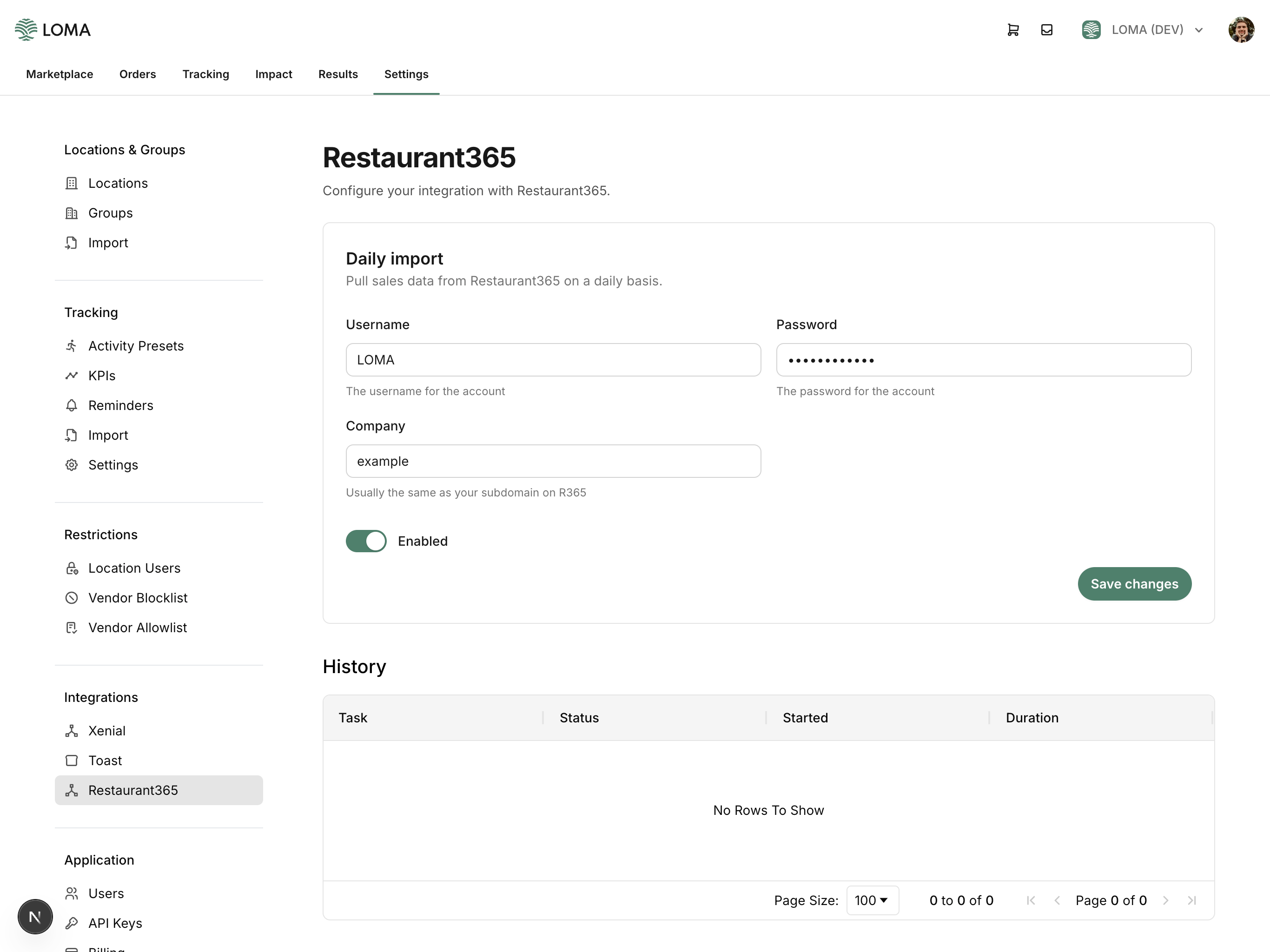Open the Impact tab
The height and width of the screenshot is (952, 1270).
(274, 74)
